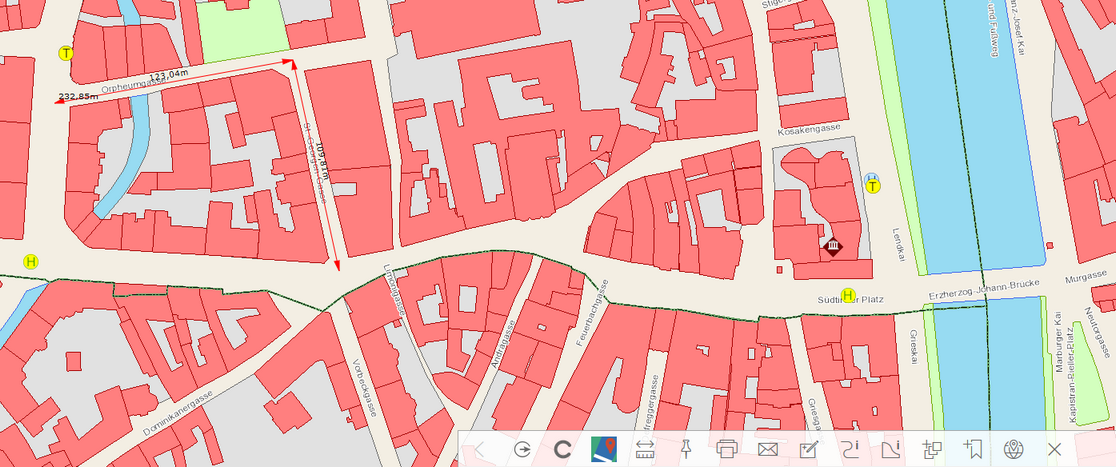Open the Google Maps icon in toolbar
1116x467 pixels.
[604, 449]
